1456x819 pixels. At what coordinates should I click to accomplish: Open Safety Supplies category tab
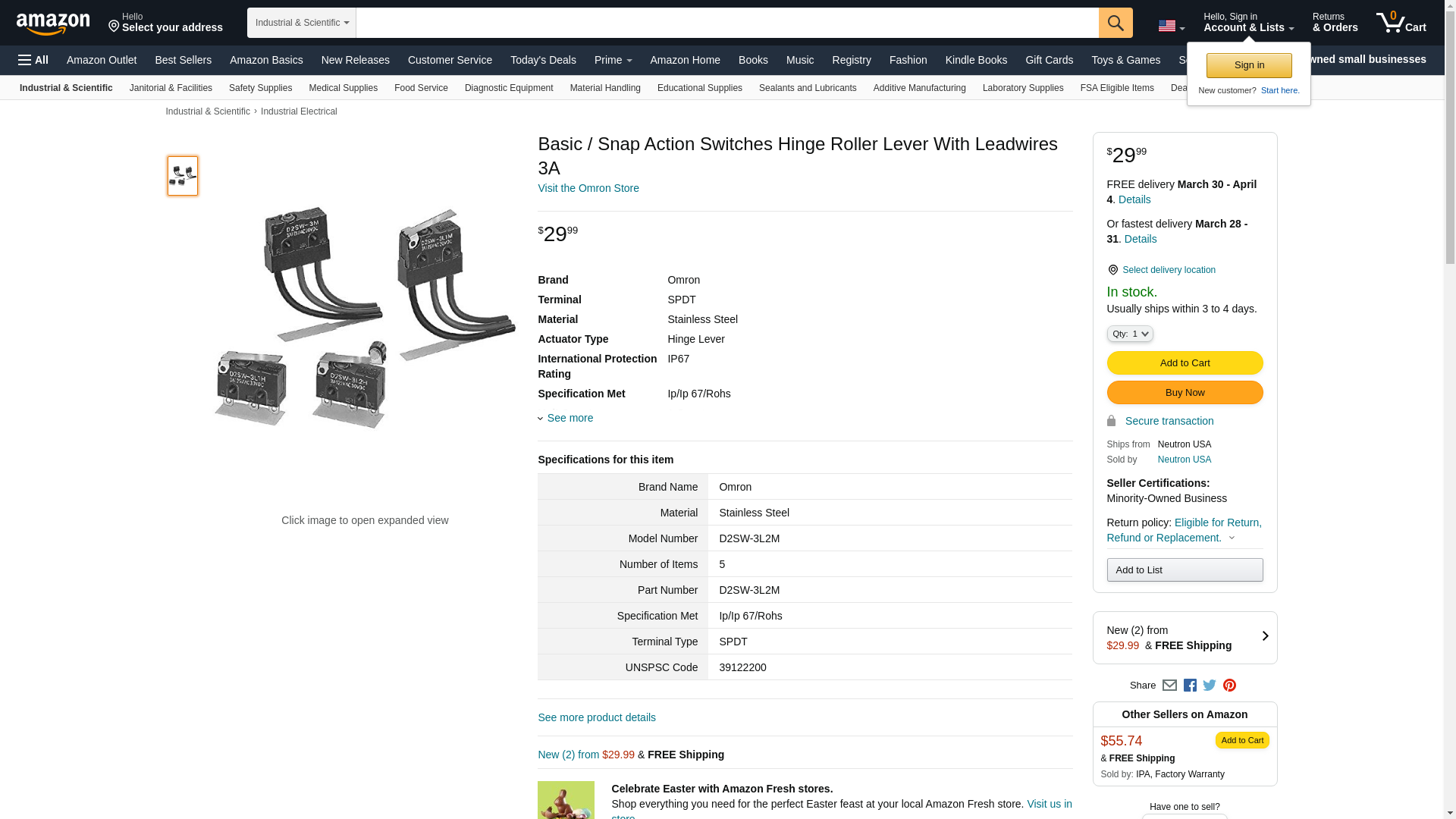(x=260, y=88)
